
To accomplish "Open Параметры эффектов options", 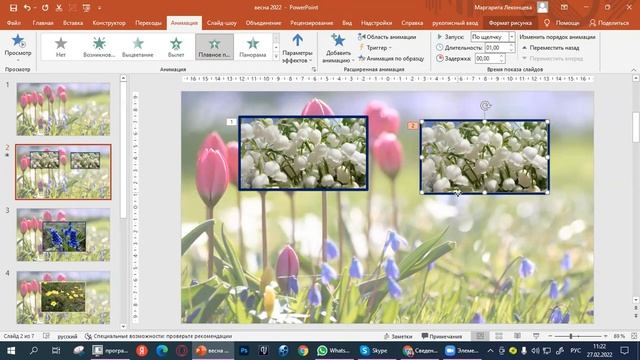I will coord(298,48).
